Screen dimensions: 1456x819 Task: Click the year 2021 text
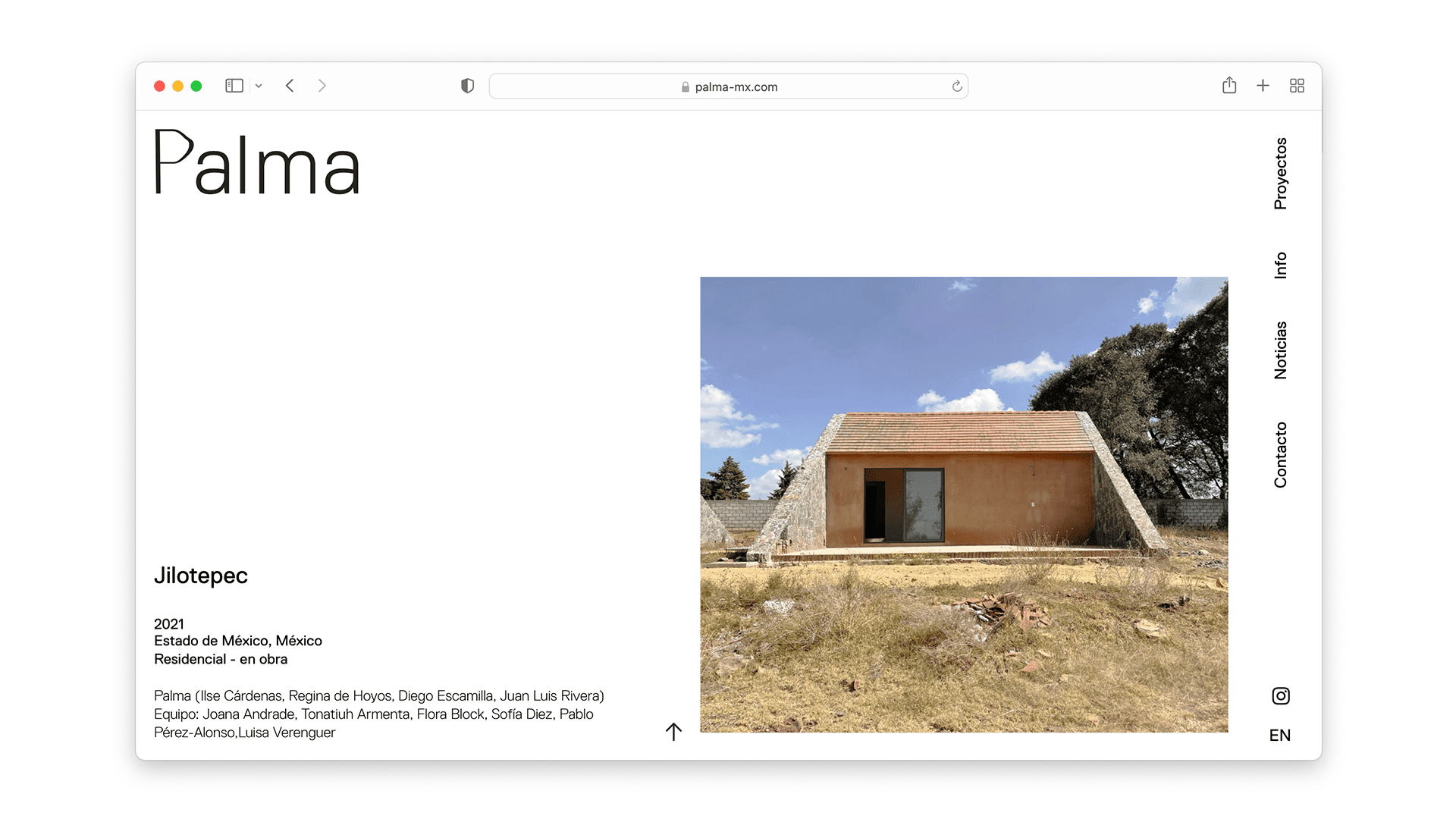(x=169, y=623)
